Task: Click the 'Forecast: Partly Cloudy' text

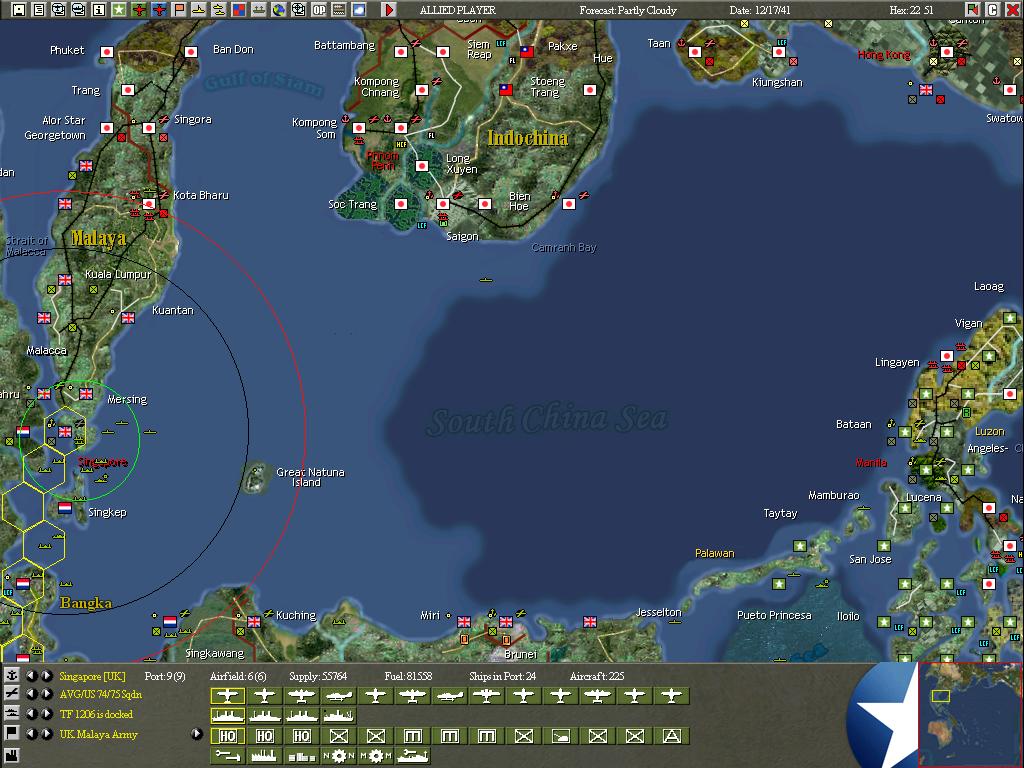Action: (628, 10)
